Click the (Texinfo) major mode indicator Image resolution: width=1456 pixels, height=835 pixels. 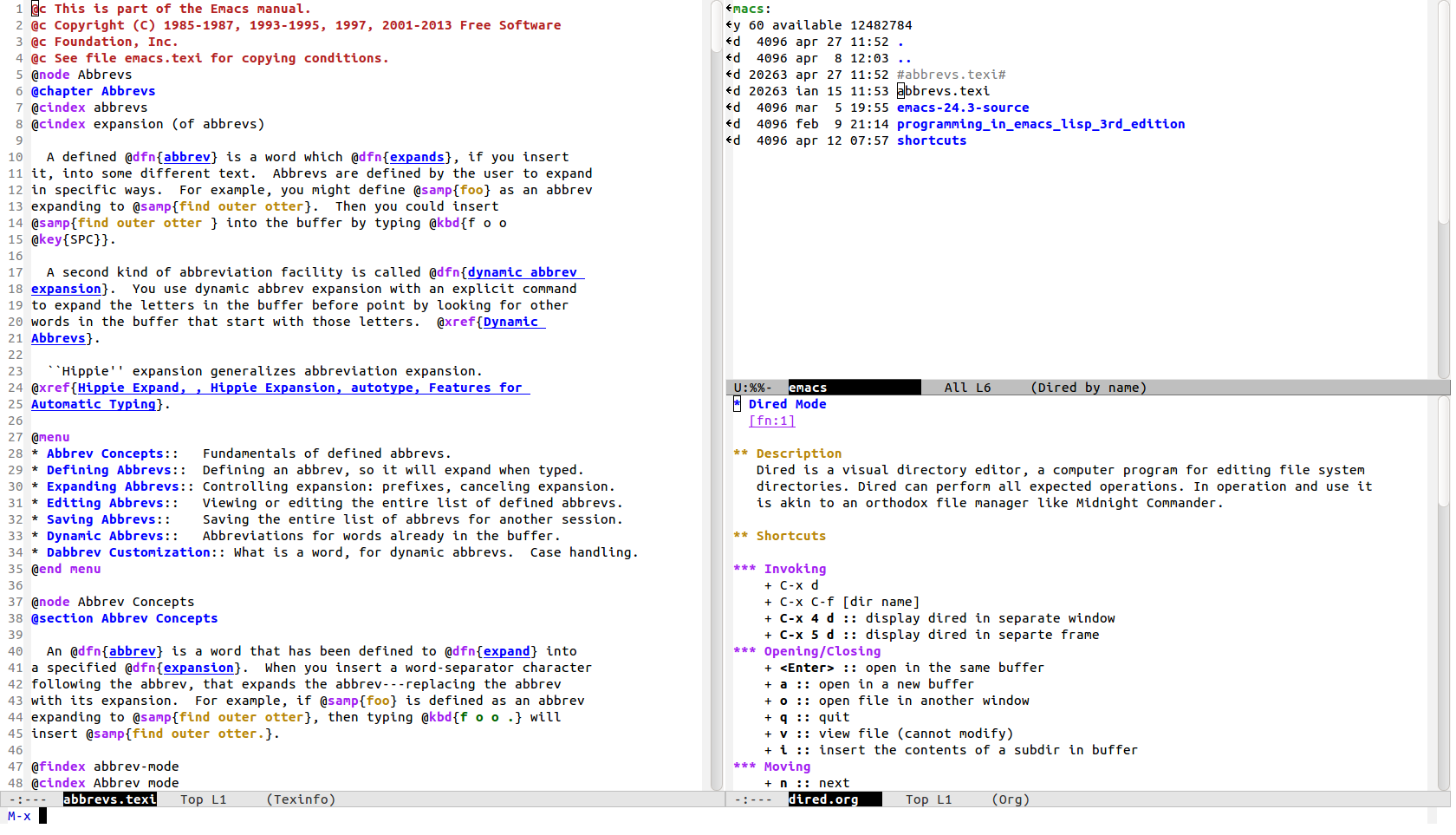click(301, 799)
